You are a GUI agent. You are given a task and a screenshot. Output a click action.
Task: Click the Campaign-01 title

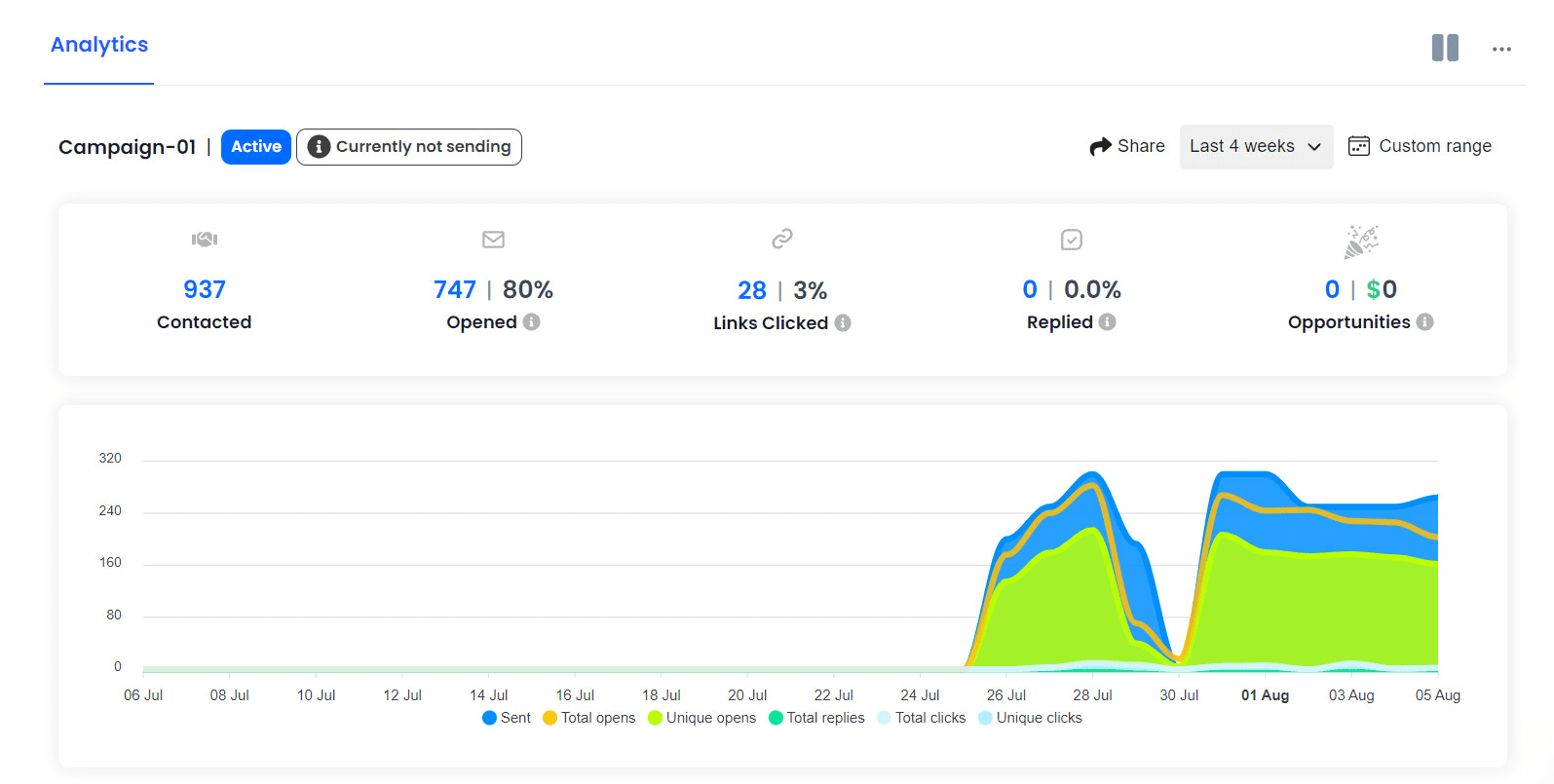(127, 147)
